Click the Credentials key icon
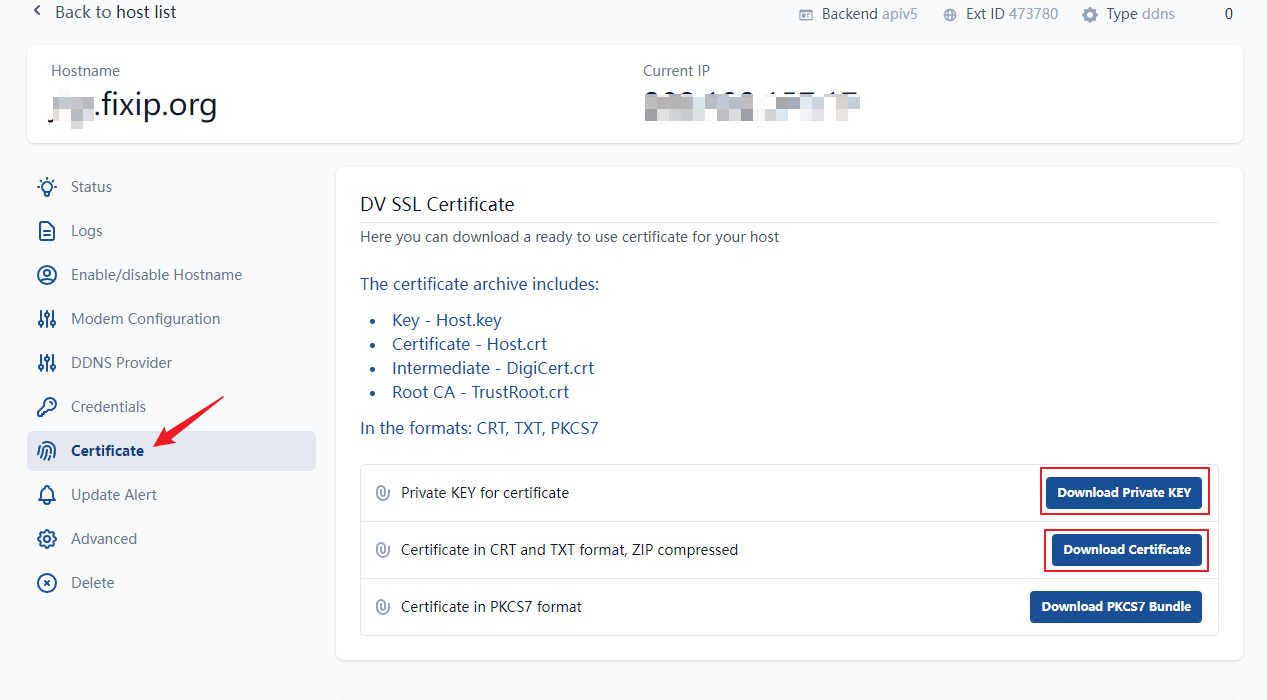This screenshot has height=700, width=1267. (47, 407)
